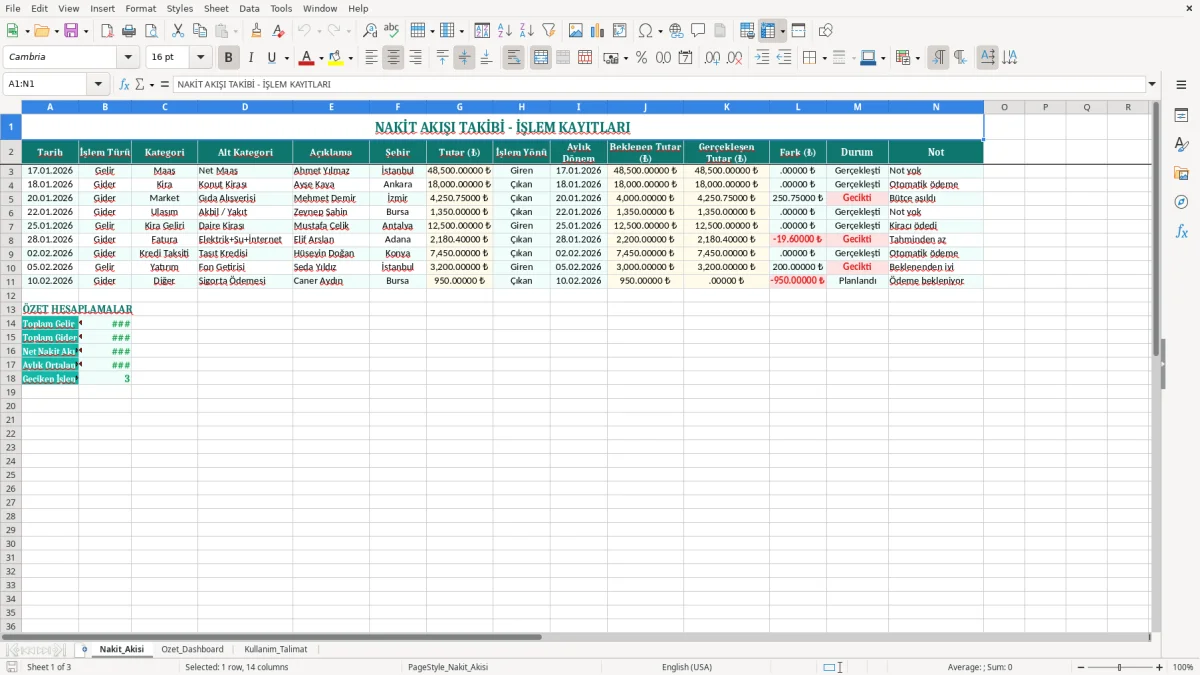The width and height of the screenshot is (1200, 675).
Task: Click the Zoom In plus button
Action: click(1160, 667)
